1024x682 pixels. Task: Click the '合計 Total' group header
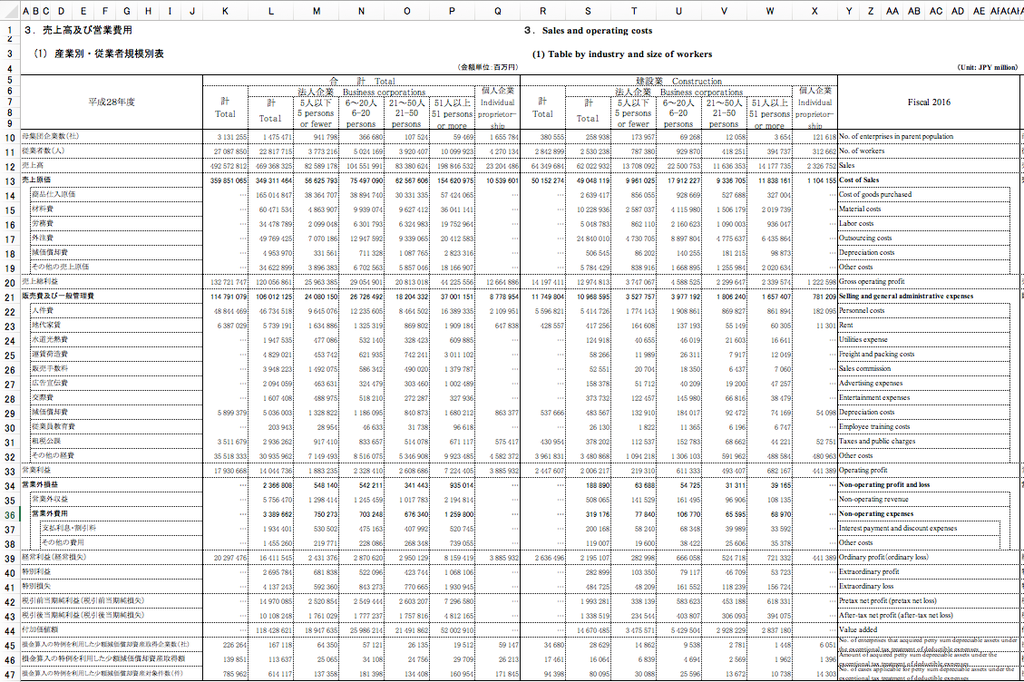coord(361,81)
